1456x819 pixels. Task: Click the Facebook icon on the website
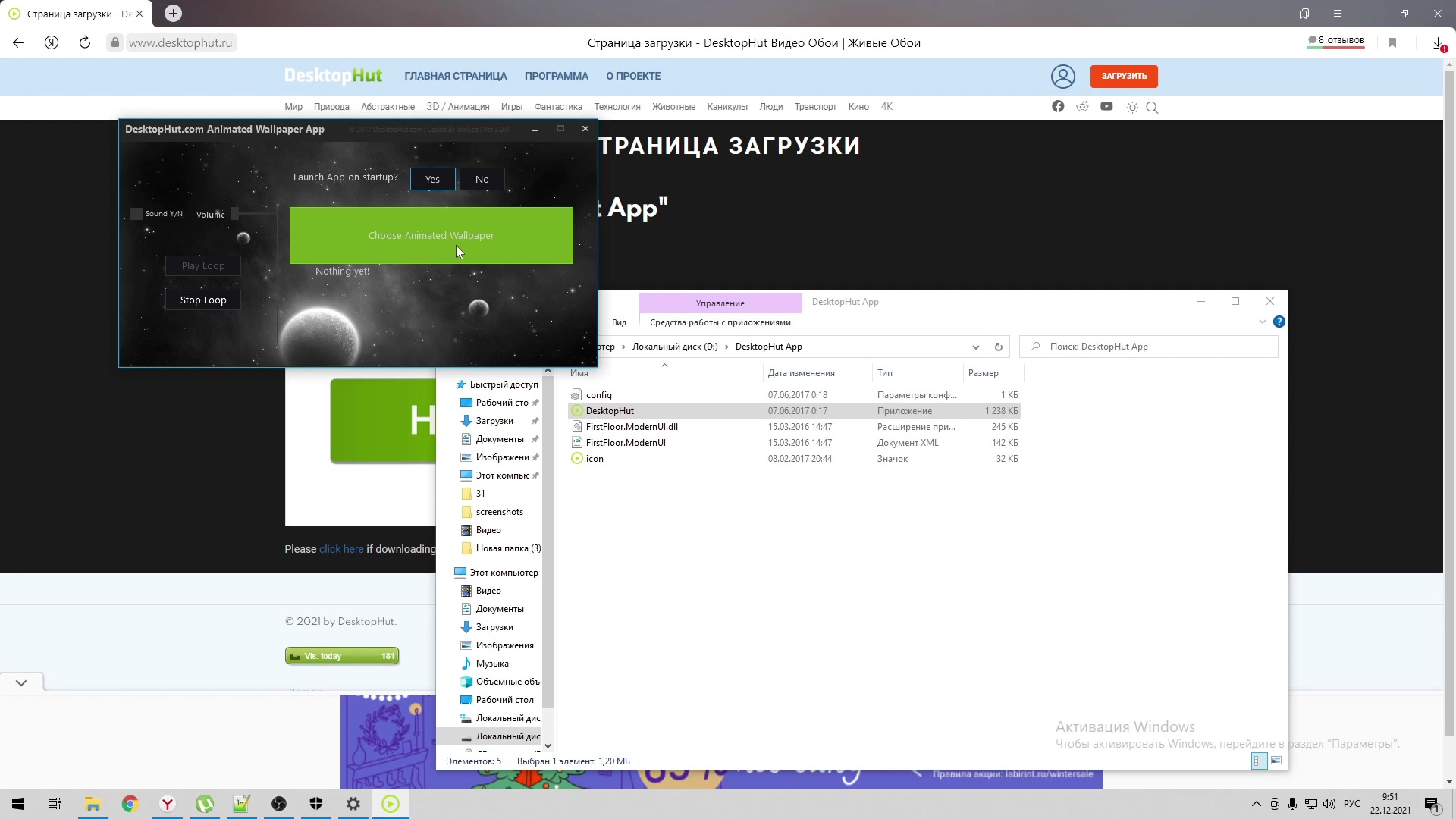click(x=1058, y=107)
